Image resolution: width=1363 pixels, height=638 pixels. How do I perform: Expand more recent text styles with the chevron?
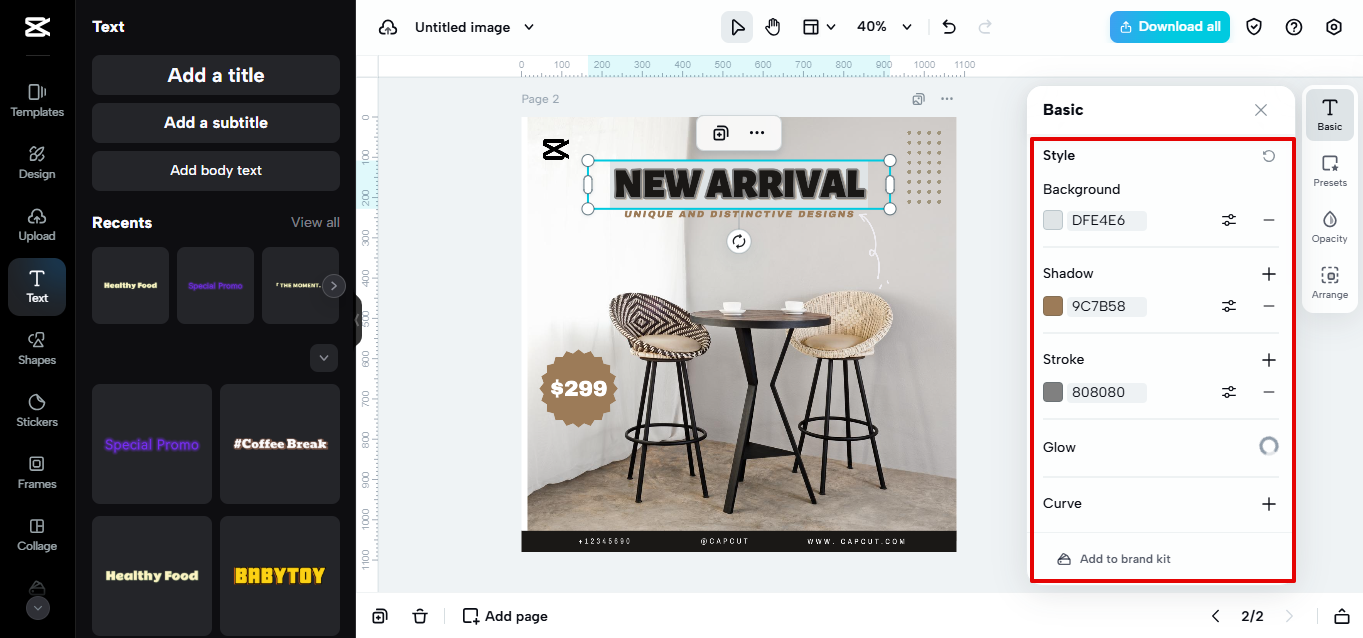pyautogui.click(x=323, y=357)
